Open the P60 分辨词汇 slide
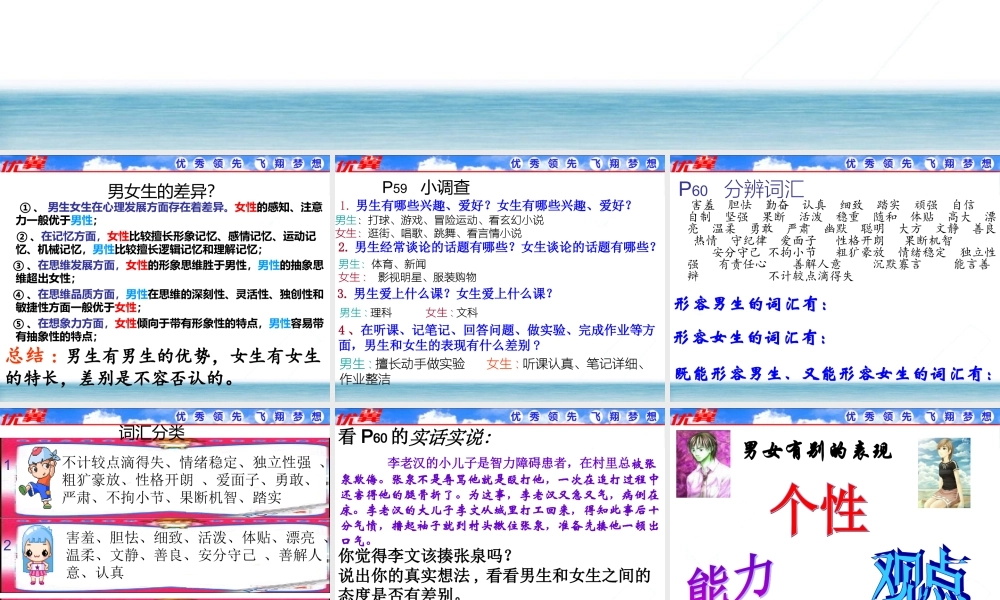 [835, 278]
